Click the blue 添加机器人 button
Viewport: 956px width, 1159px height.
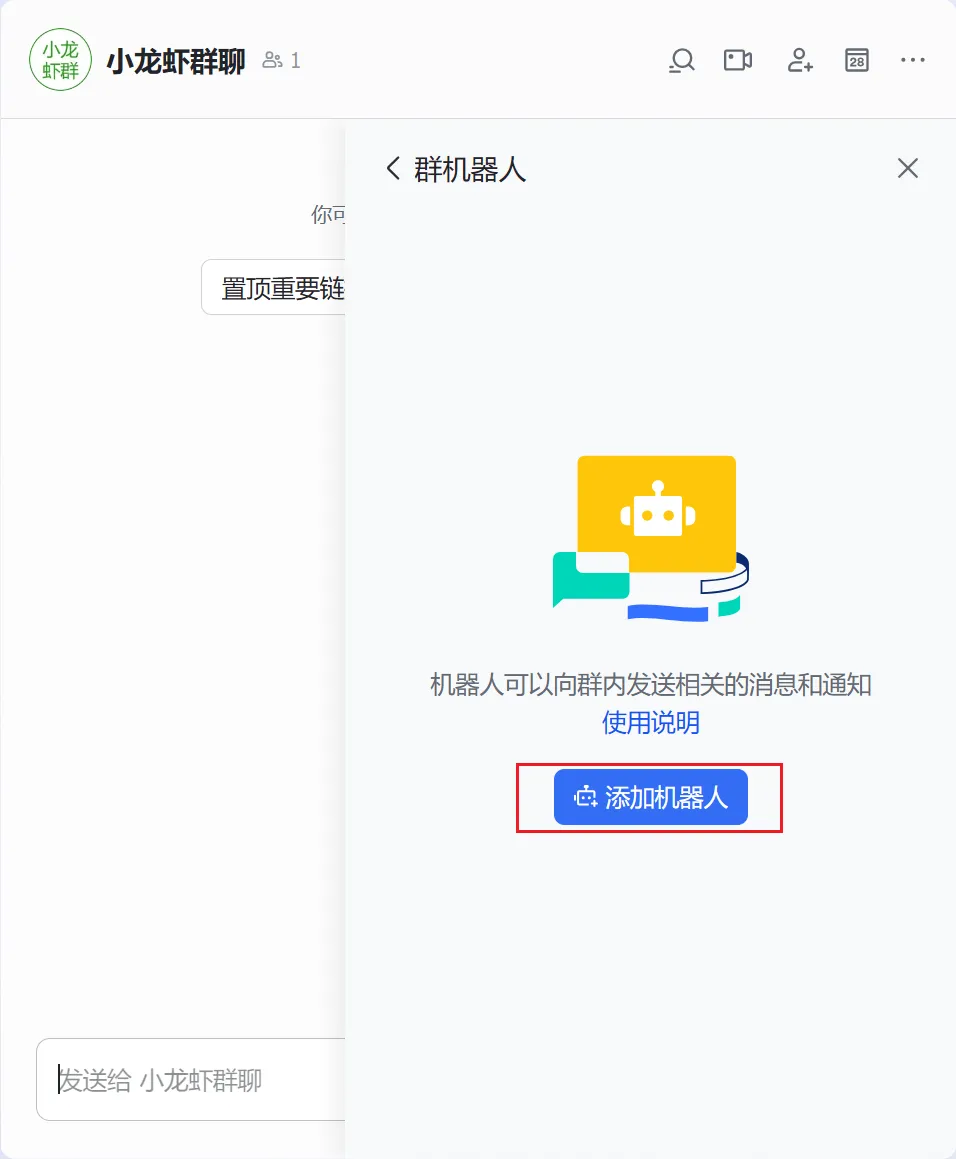point(651,797)
